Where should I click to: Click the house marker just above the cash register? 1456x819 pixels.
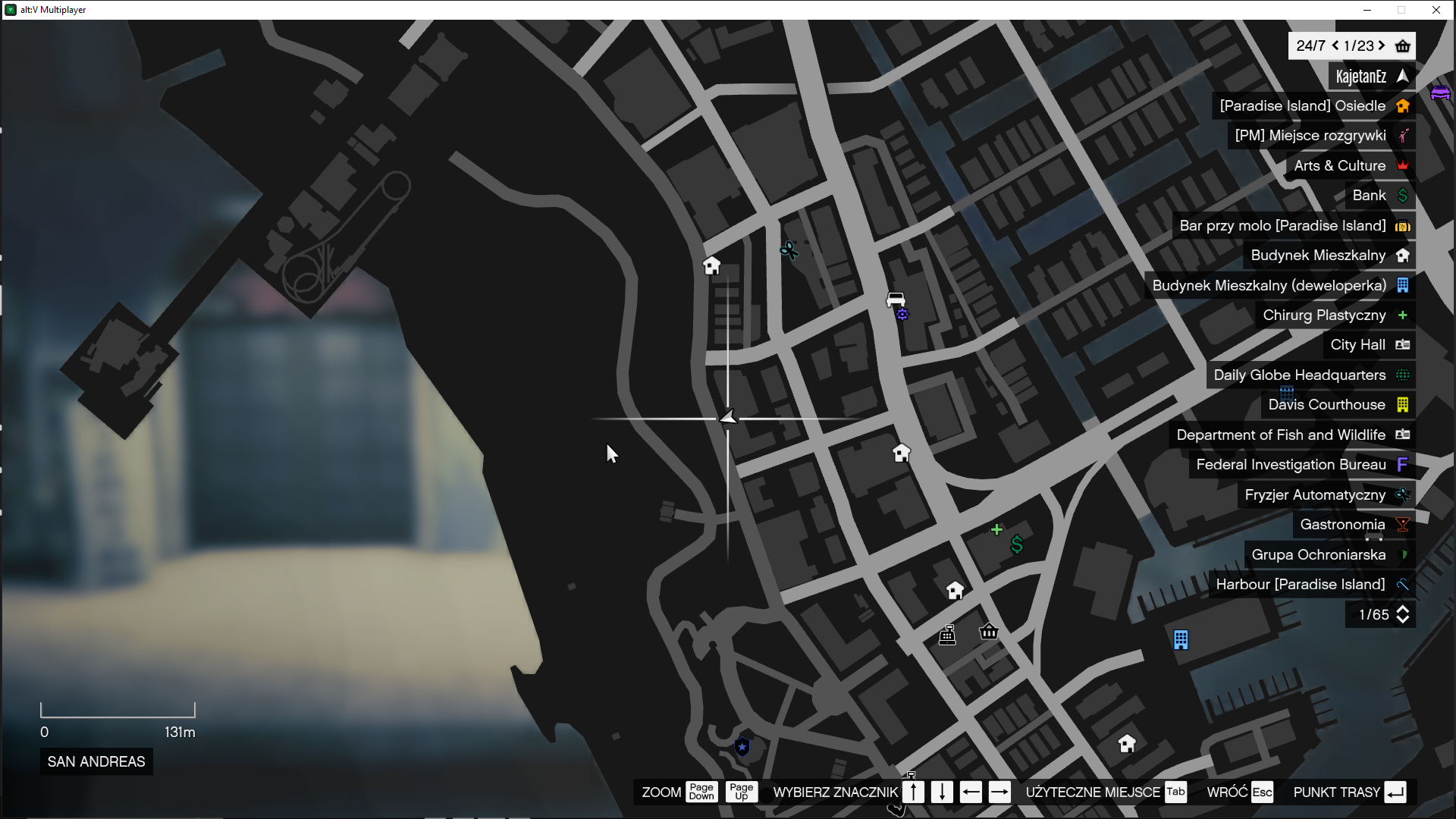tap(955, 590)
